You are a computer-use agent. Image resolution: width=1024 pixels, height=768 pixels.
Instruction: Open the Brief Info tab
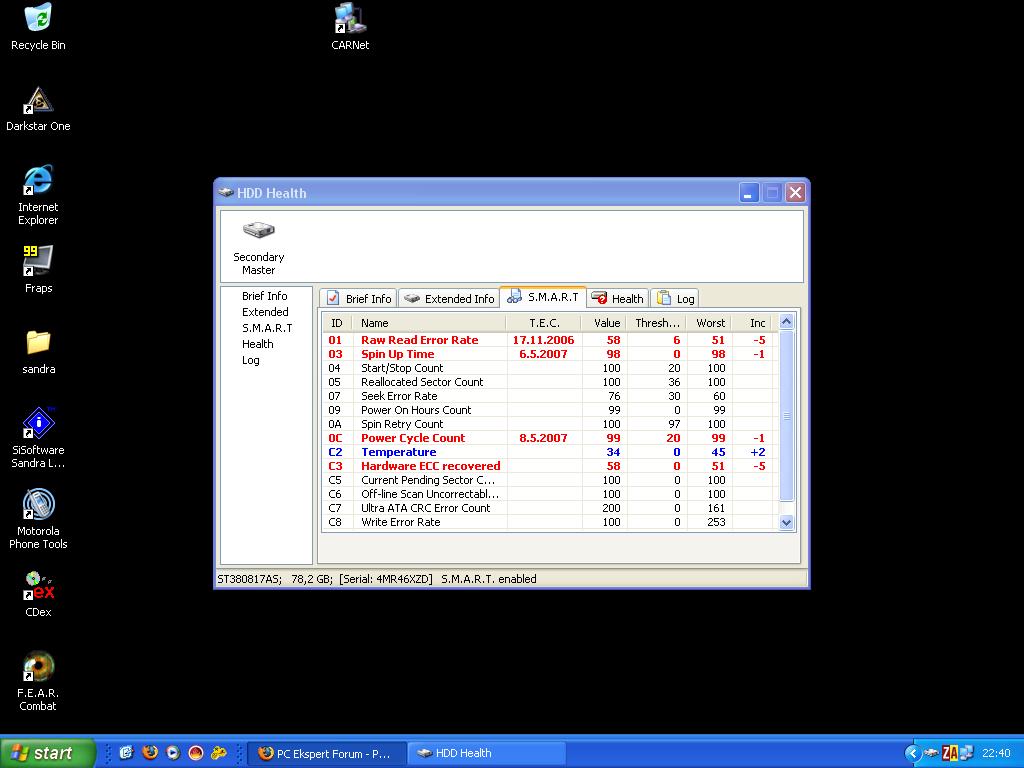pos(358,298)
